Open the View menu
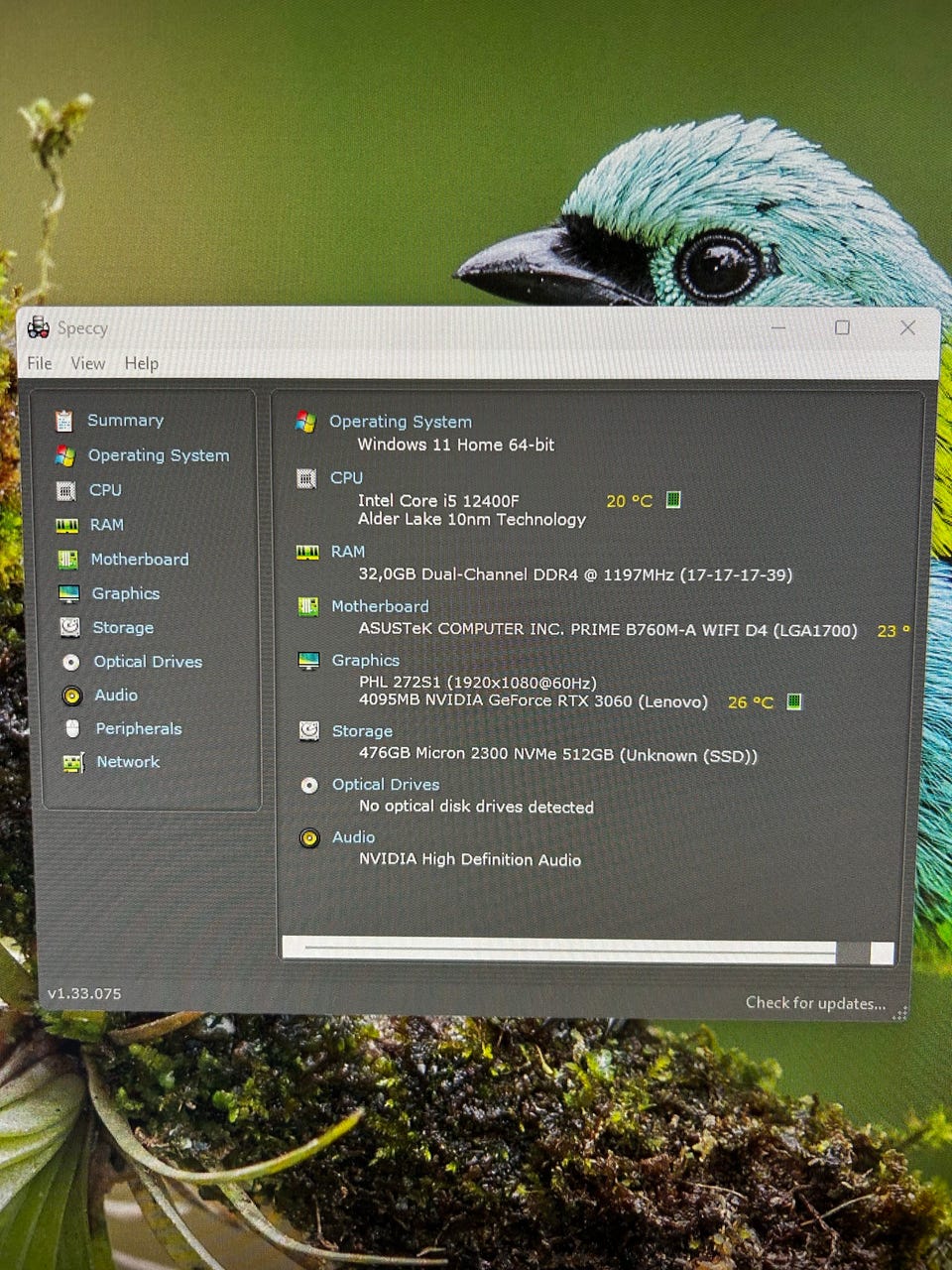The image size is (952, 1270). click(87, 363)
